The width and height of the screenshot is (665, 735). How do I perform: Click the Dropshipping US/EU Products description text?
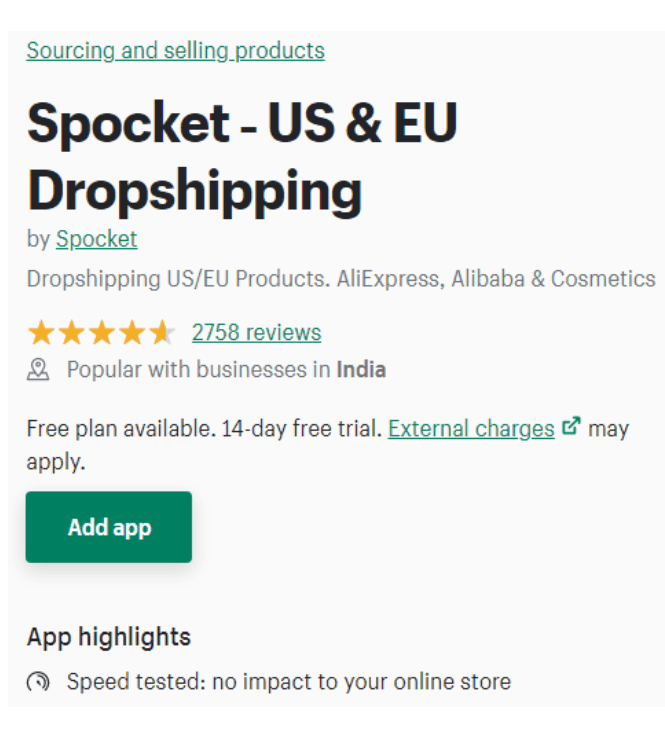[340, 278]
